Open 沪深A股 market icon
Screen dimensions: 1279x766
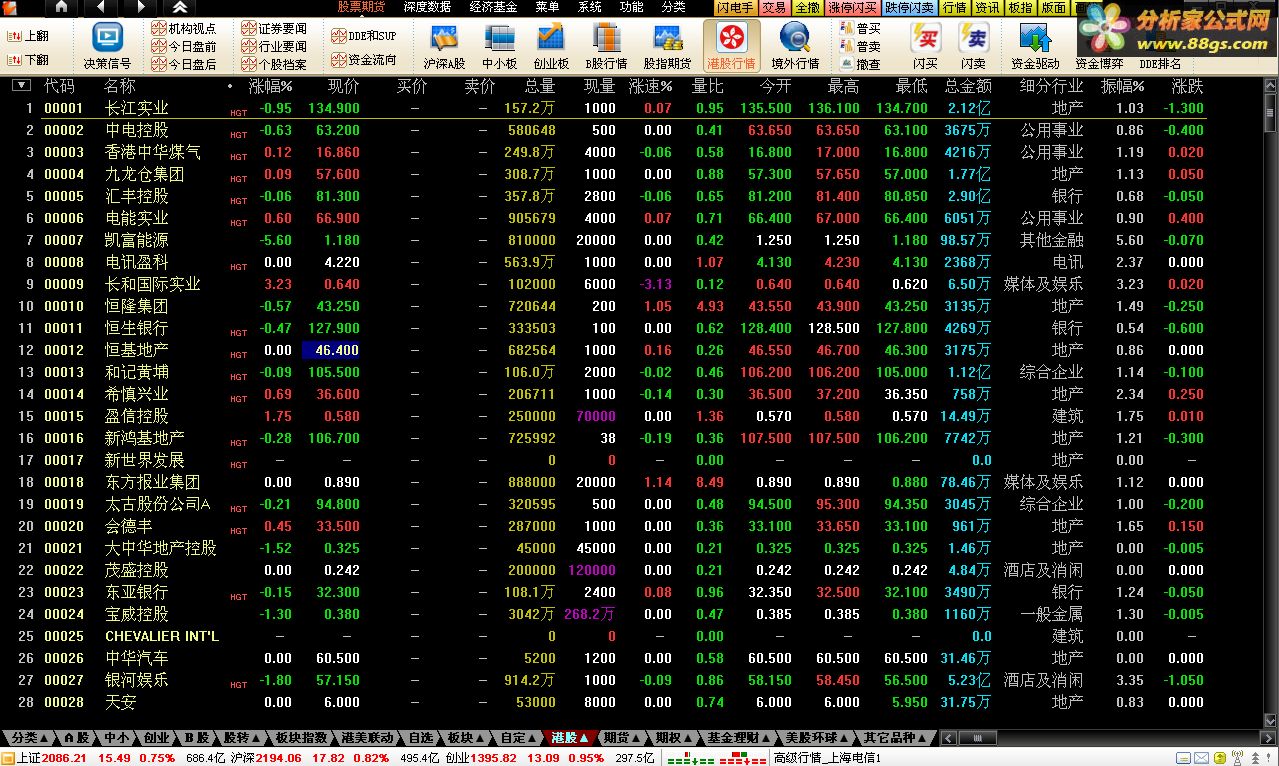point(444,38)
